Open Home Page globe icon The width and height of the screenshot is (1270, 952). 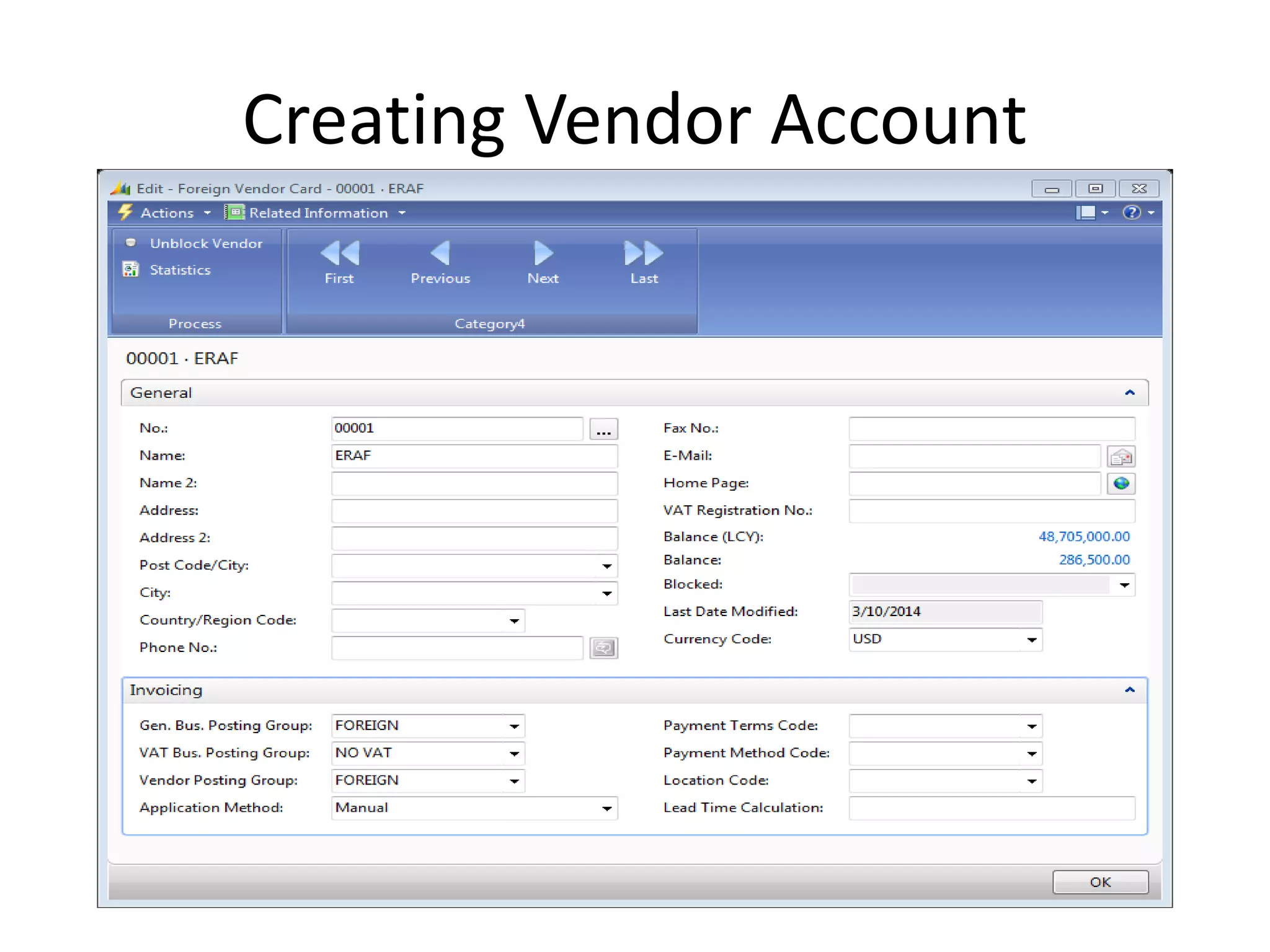tap(1121, 483)
